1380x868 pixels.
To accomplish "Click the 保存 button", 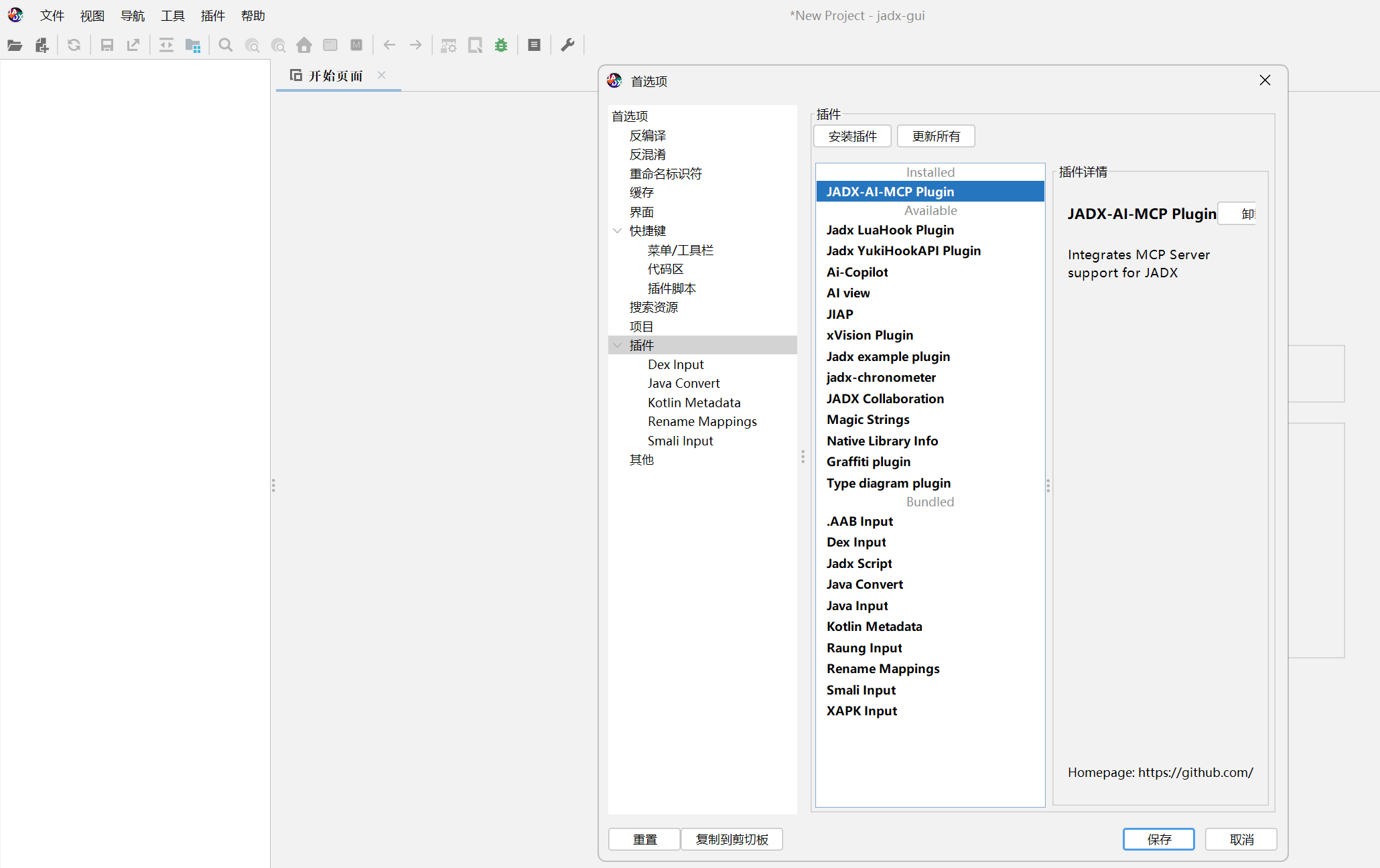I will click(x=1158, y=839).
